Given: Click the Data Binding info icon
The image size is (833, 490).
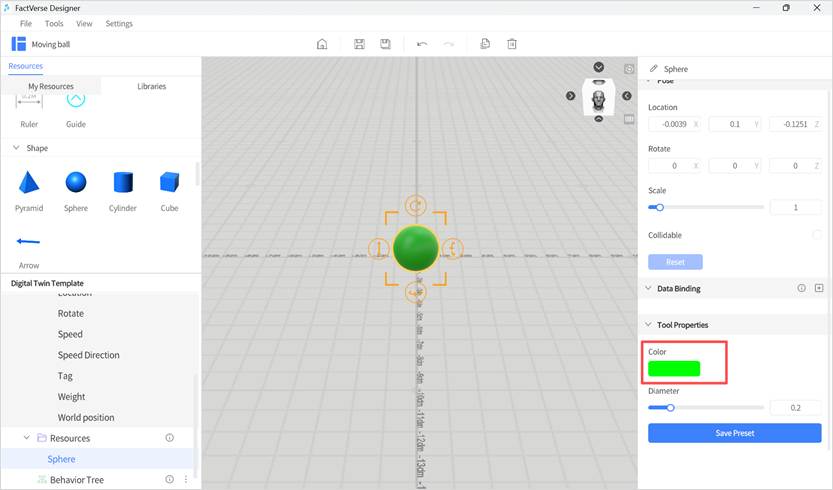Looking at the screenshot, I should coord(801,288).
